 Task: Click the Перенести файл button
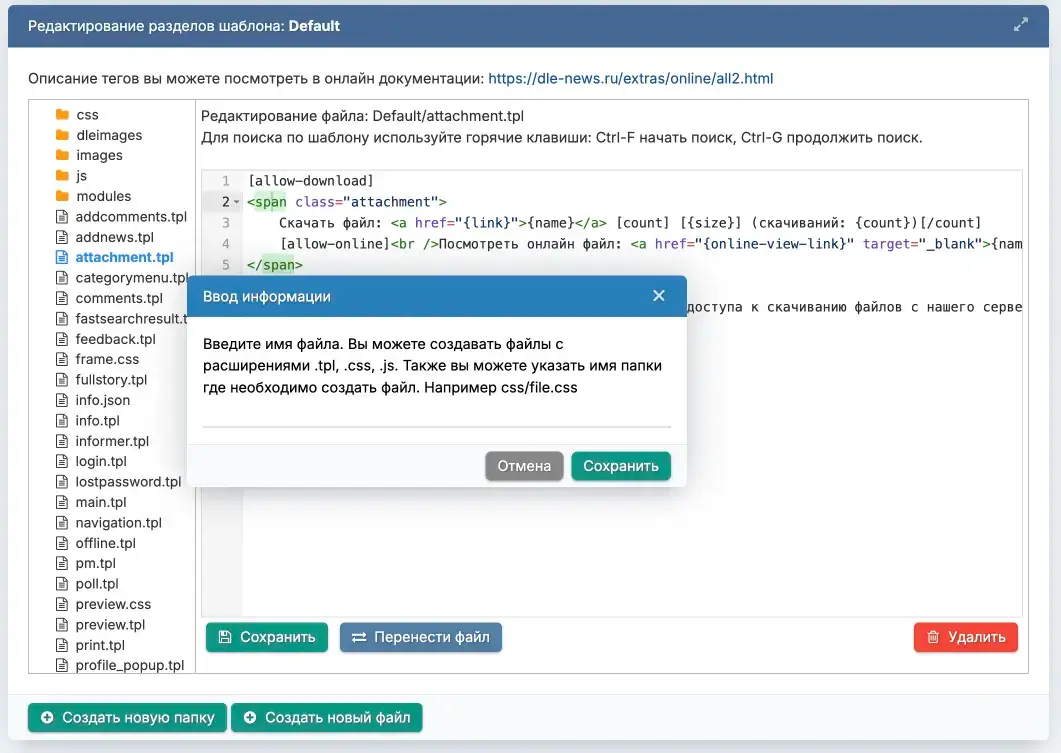[420, 637]
